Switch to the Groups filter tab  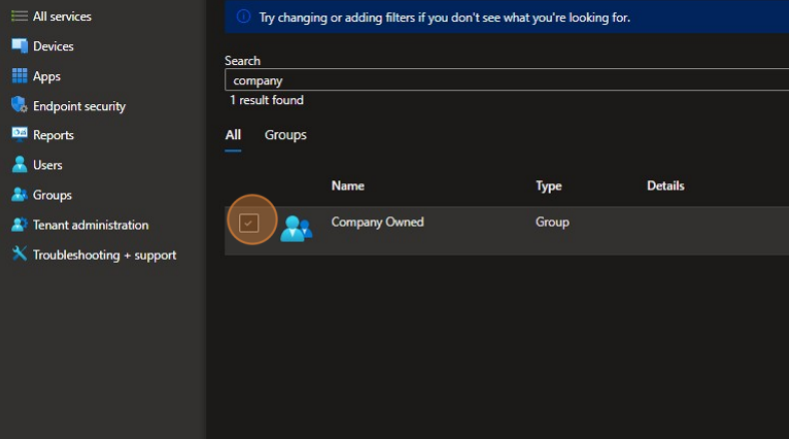[285, 135]
